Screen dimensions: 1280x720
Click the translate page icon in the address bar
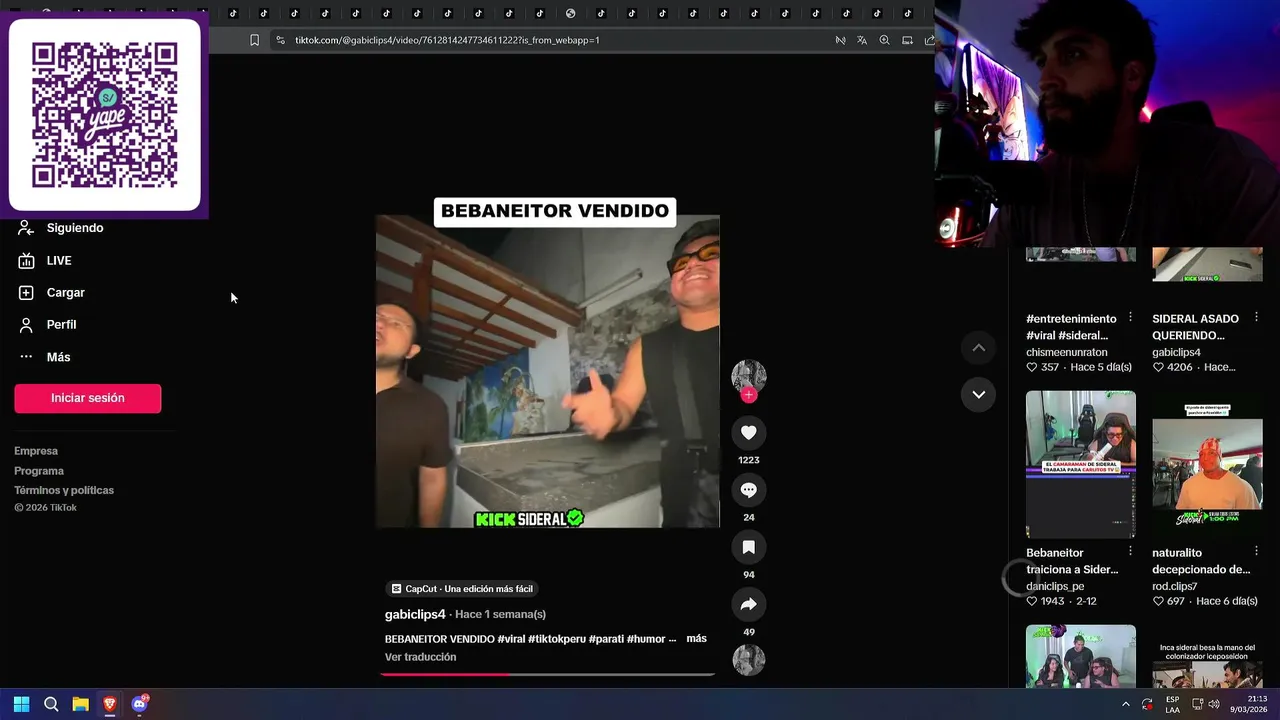tap(862, 40)
